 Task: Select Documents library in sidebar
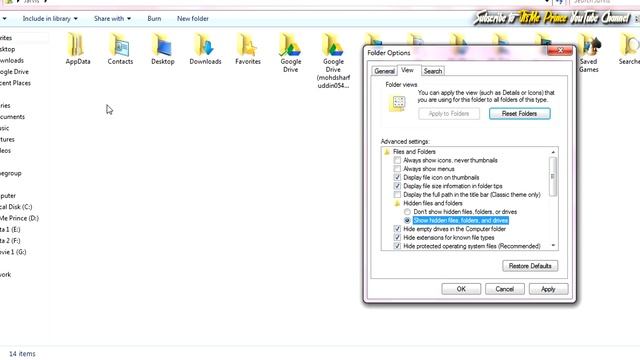coord(12,117)
